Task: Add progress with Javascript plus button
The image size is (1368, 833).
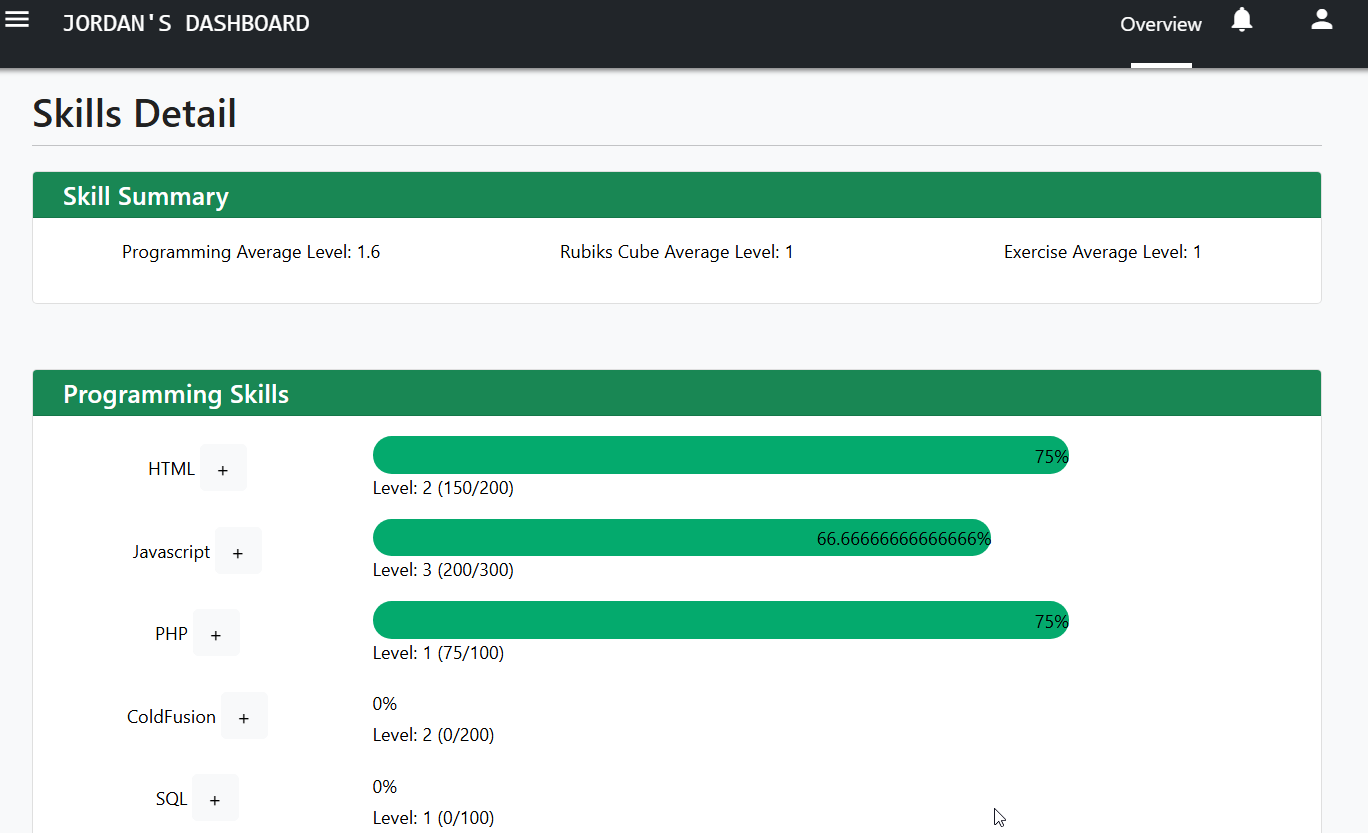Action: tap(238, 552)
